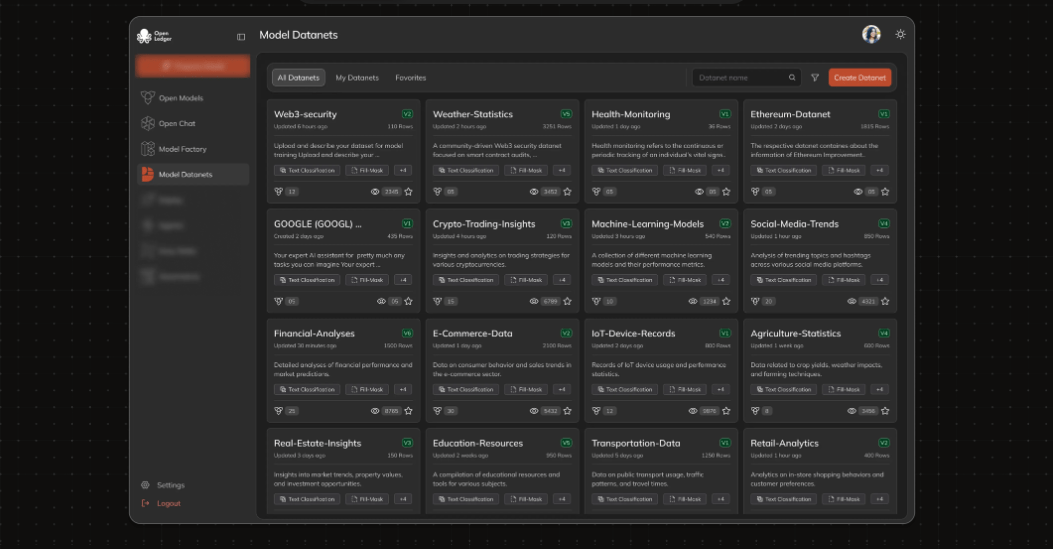This screenshot has height=549, width=1053.
Task: Toggle light/dark theme sun icon
Action: pyautogui.click(x=901, y=34)
